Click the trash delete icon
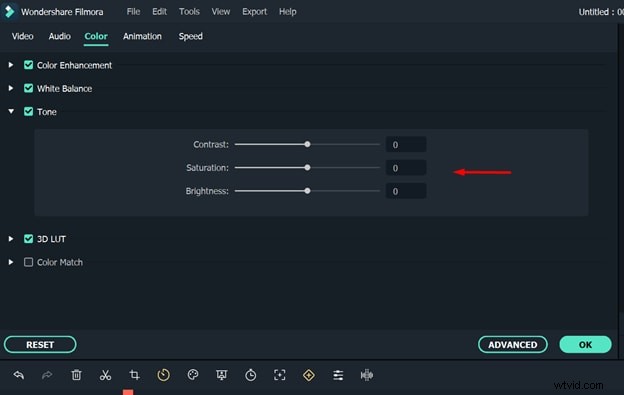 tap(76, 375)
